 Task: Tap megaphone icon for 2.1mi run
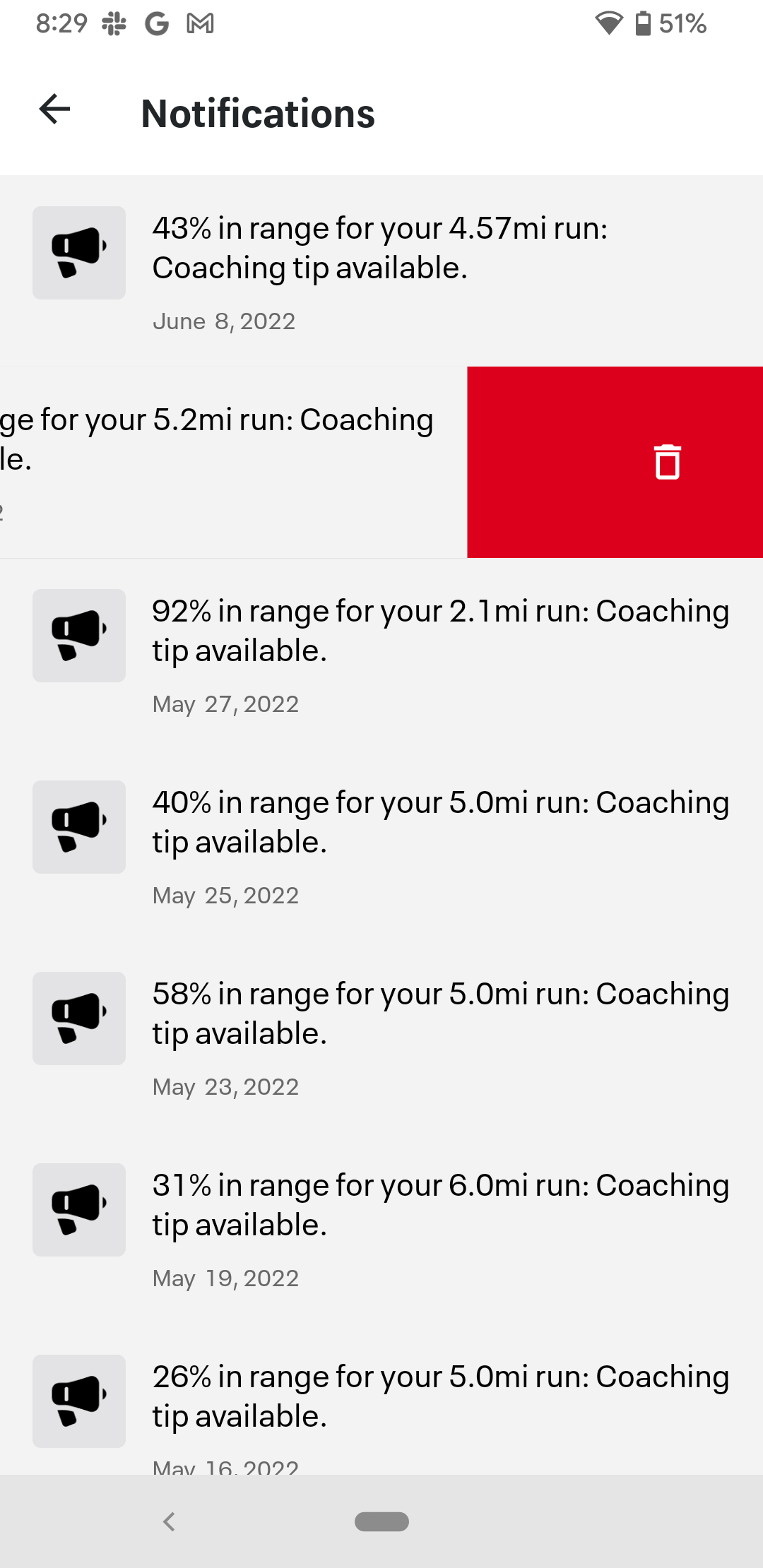79,636
